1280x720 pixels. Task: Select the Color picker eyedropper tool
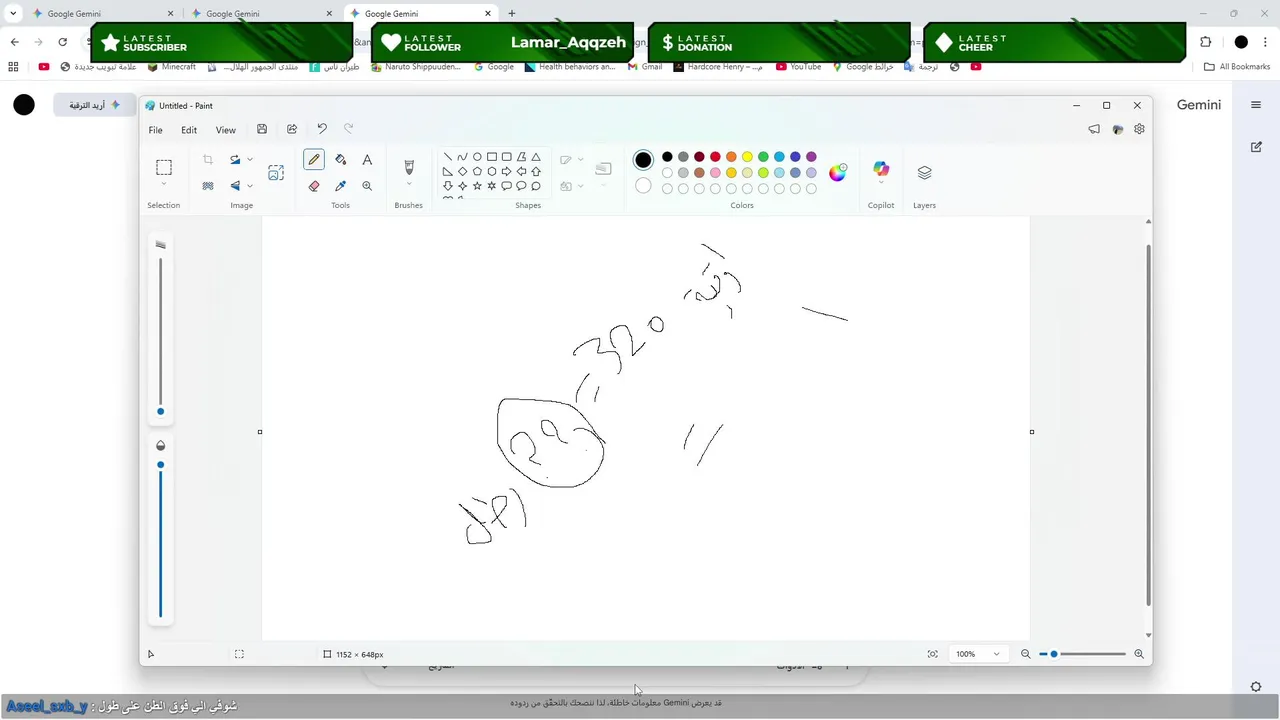pos(341,186)
